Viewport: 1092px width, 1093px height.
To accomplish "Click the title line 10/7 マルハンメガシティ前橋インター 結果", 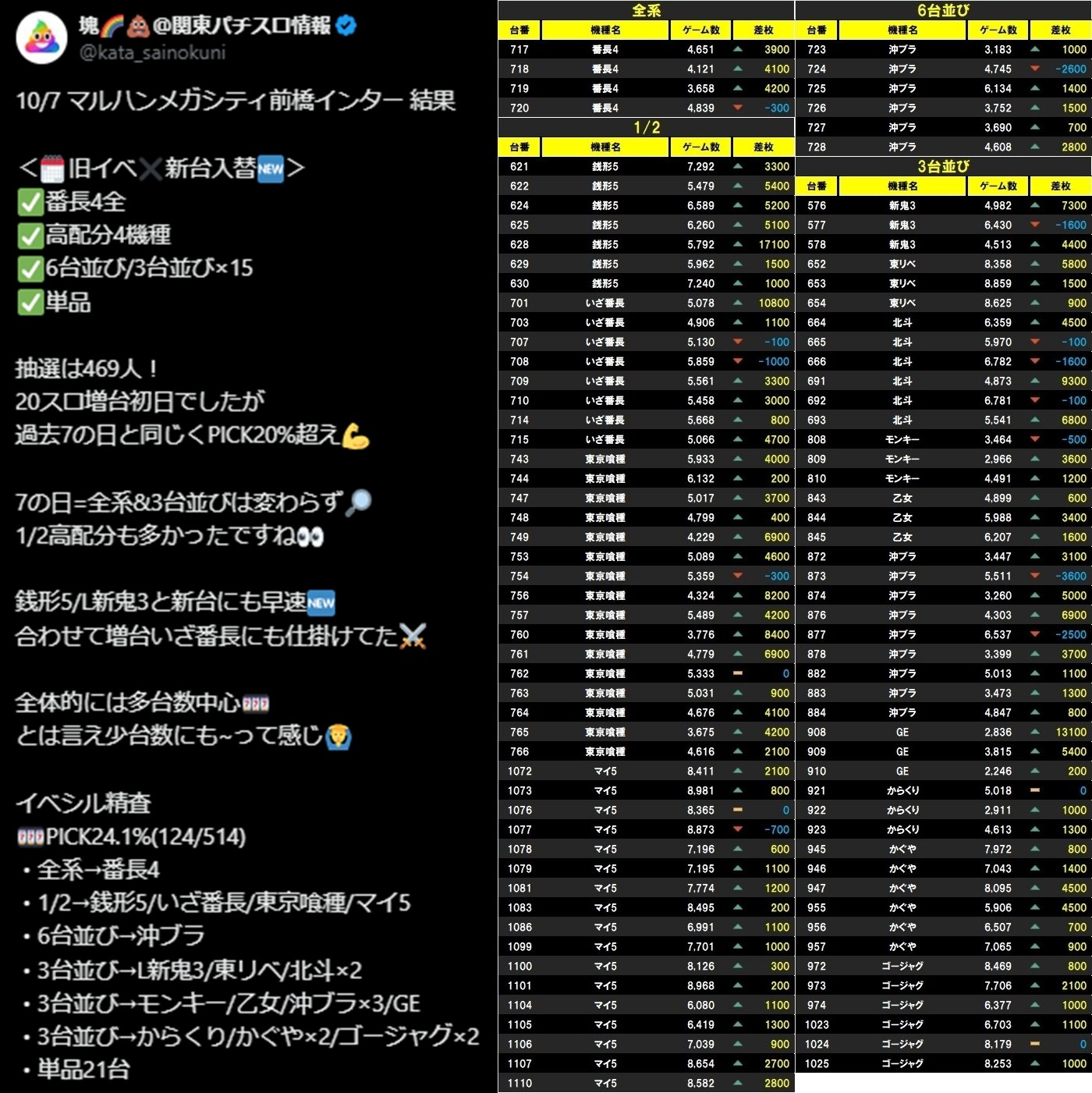I will (x=236, y=101).
